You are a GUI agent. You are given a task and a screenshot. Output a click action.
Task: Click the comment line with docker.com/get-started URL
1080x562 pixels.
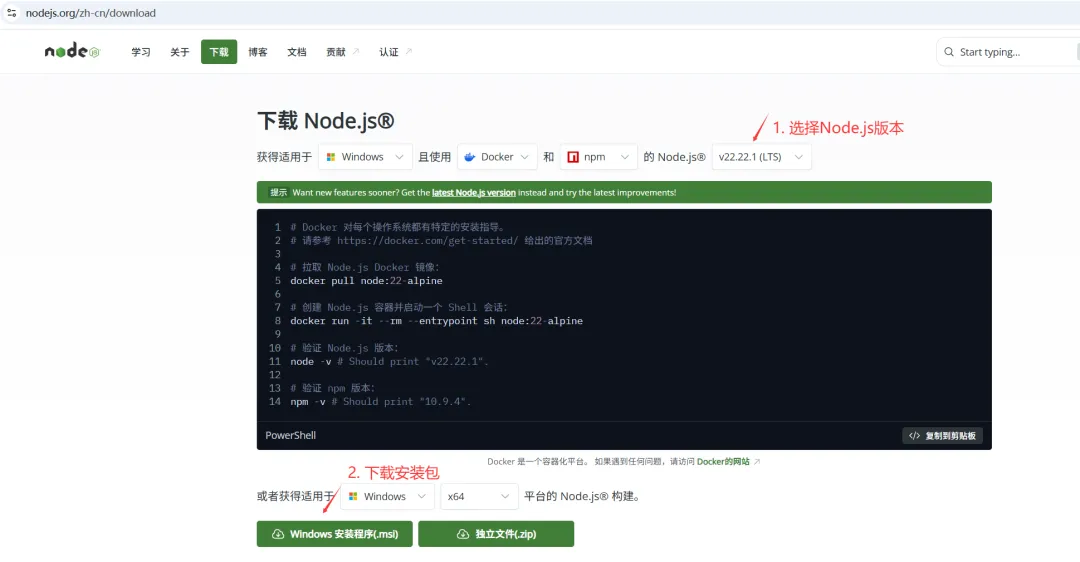tap(442, 240)
